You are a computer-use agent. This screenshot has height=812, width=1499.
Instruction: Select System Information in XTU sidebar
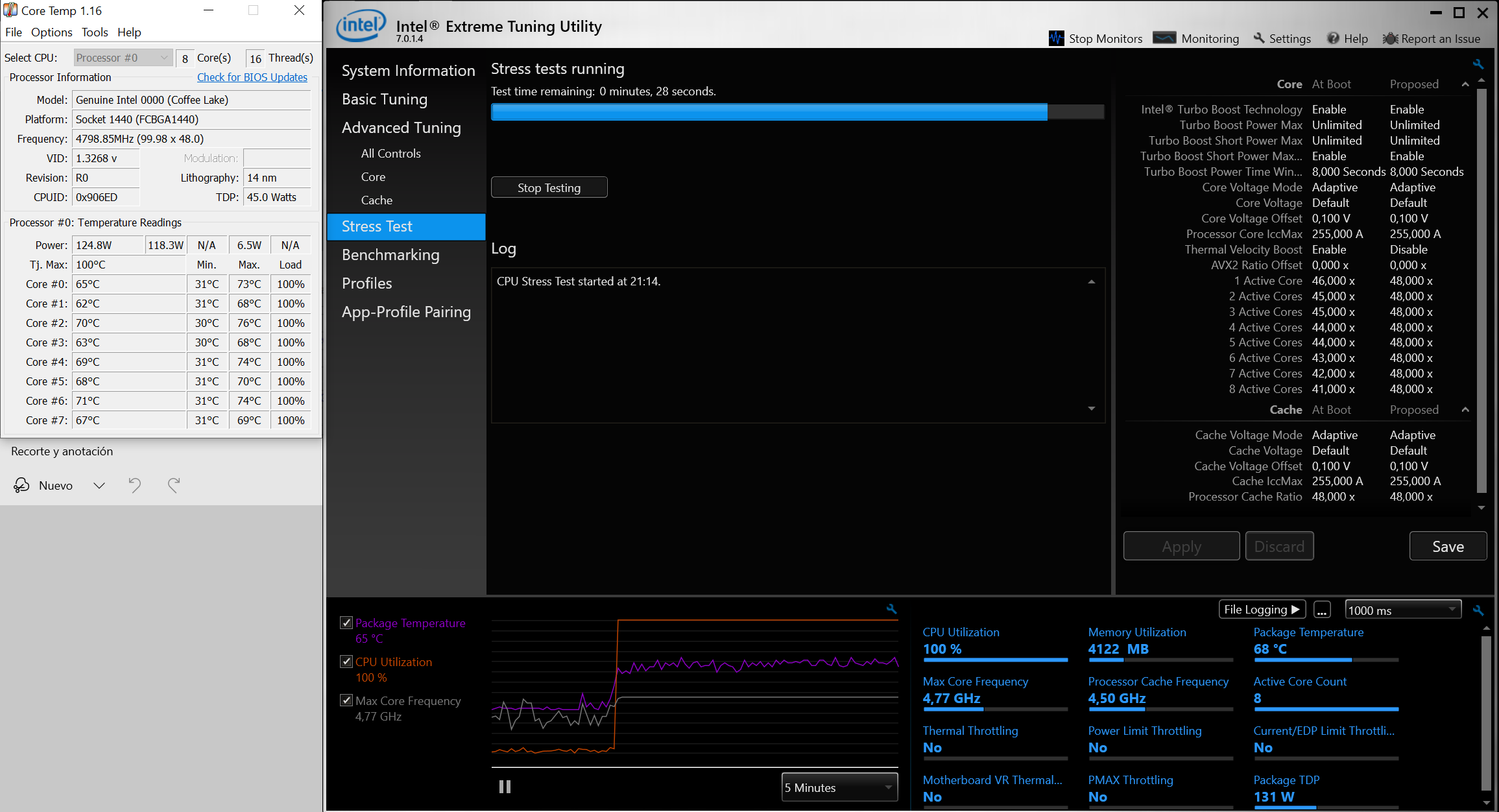[408, 71]
